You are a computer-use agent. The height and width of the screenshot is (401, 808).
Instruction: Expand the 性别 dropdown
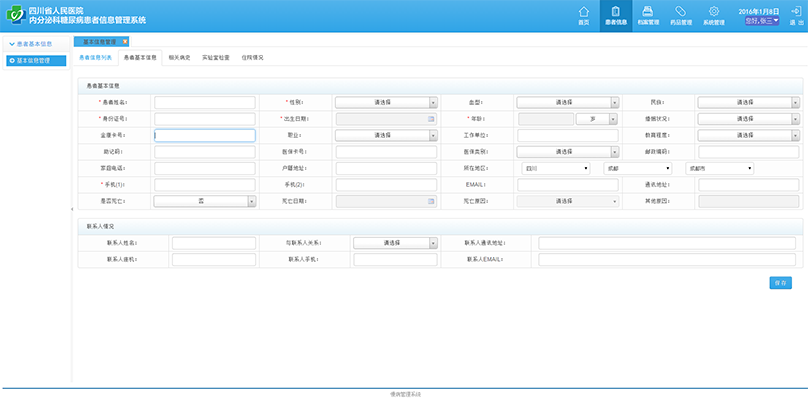(432, 102)
